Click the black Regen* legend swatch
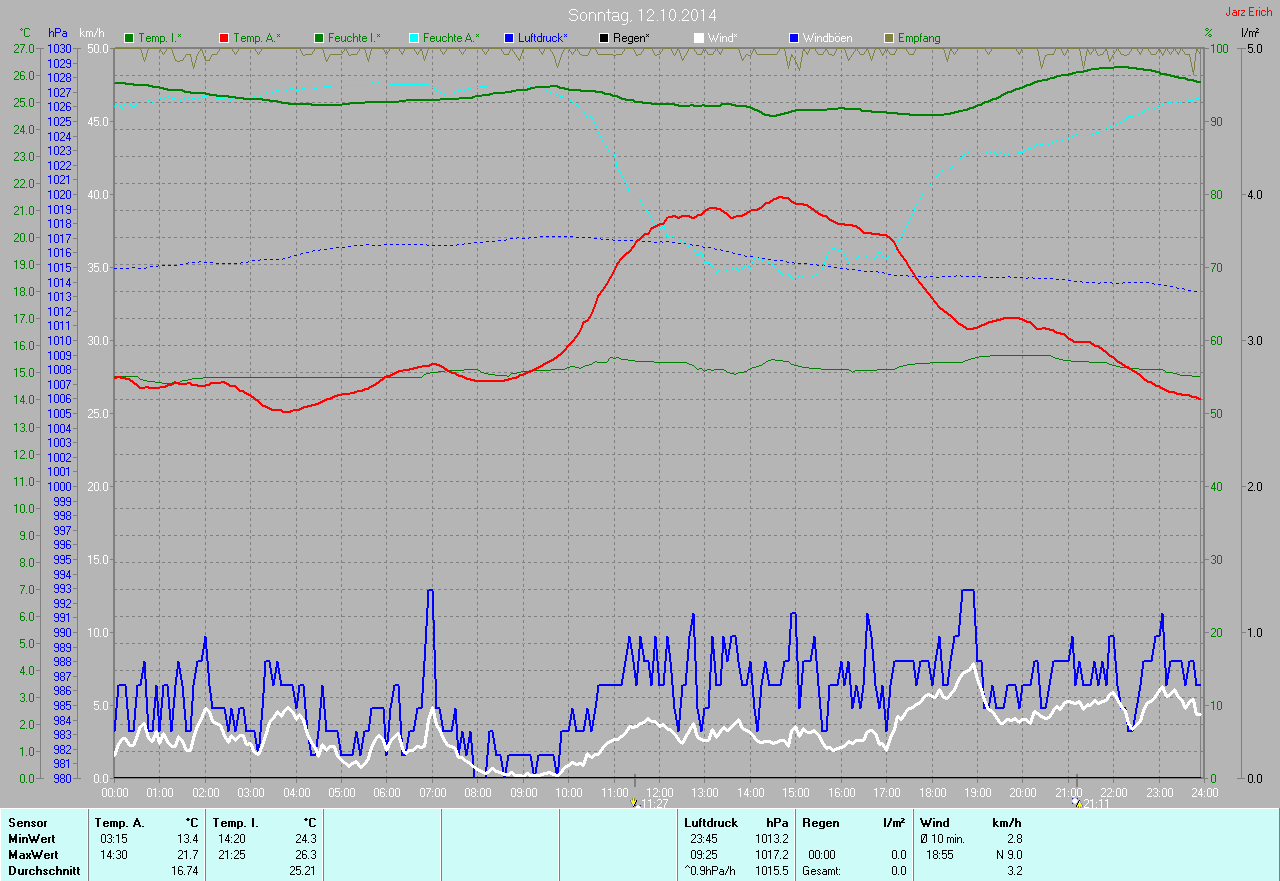Screen dimensions: 1280x881 pyautogui.click(x=604, y=38)
